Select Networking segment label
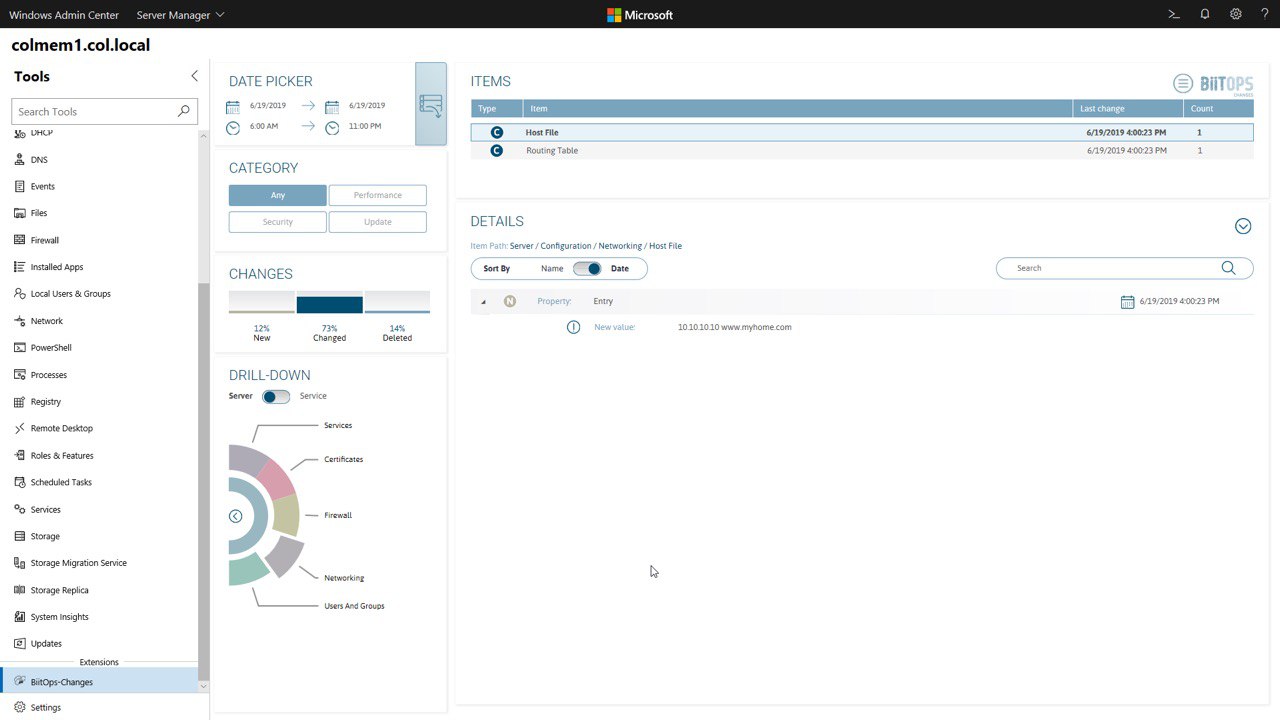 point(344,578)
